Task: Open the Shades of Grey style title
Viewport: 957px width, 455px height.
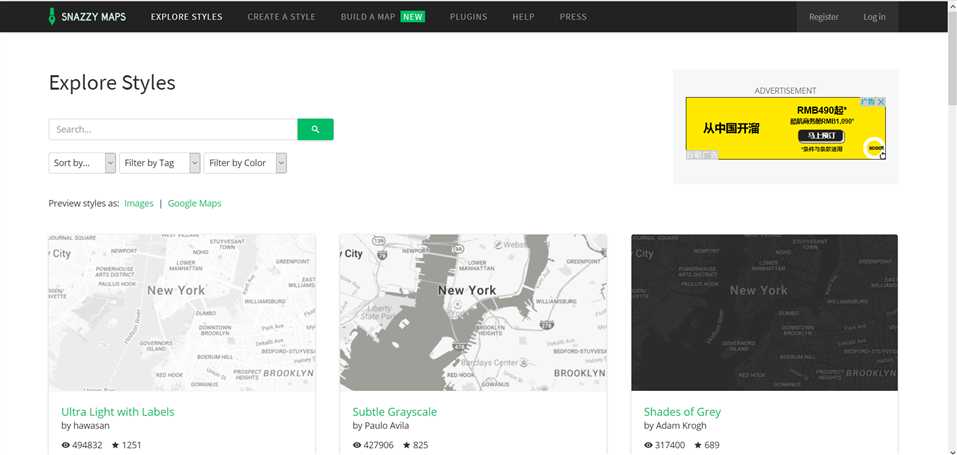Action: click(x=682, y=412)
